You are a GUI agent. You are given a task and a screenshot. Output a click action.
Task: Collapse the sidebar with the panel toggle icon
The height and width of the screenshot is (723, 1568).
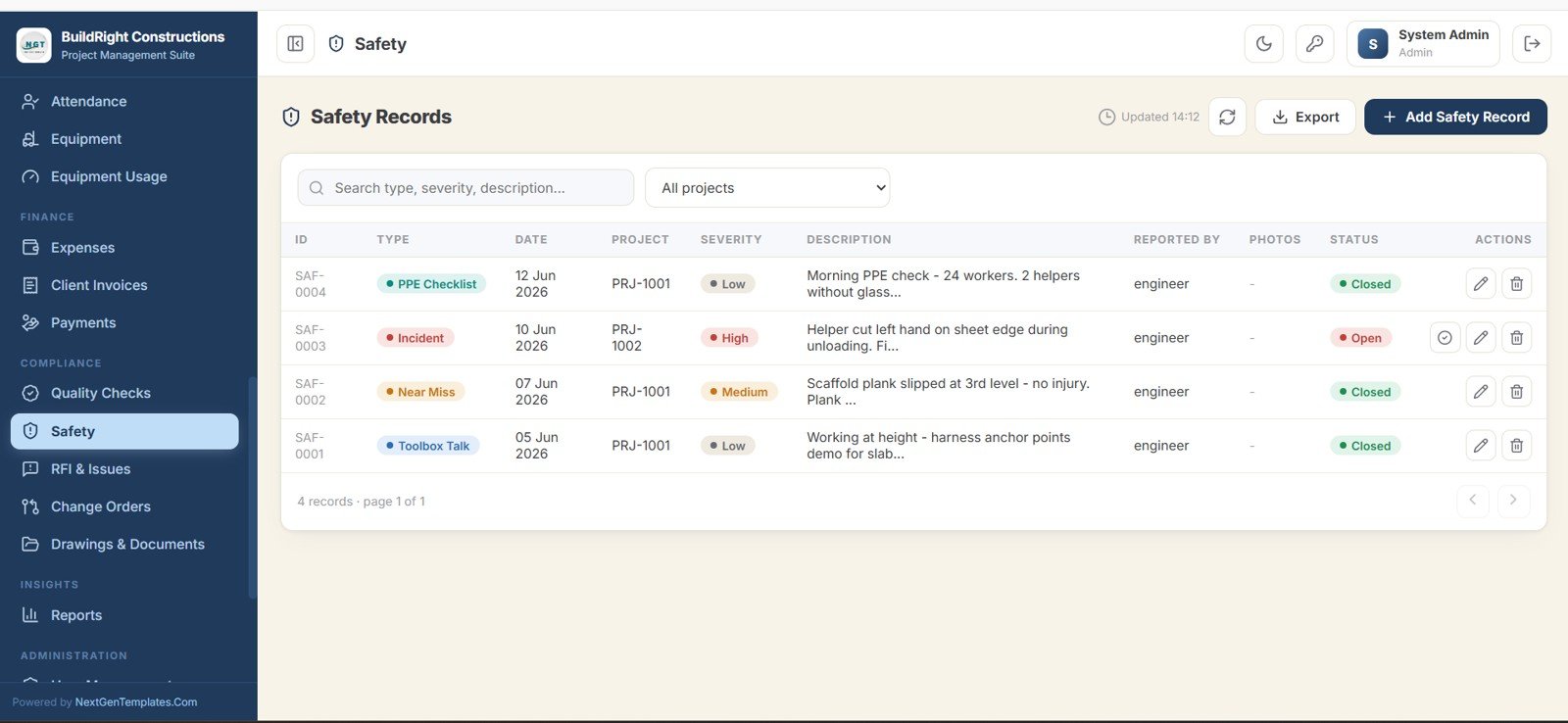(295, 44)
